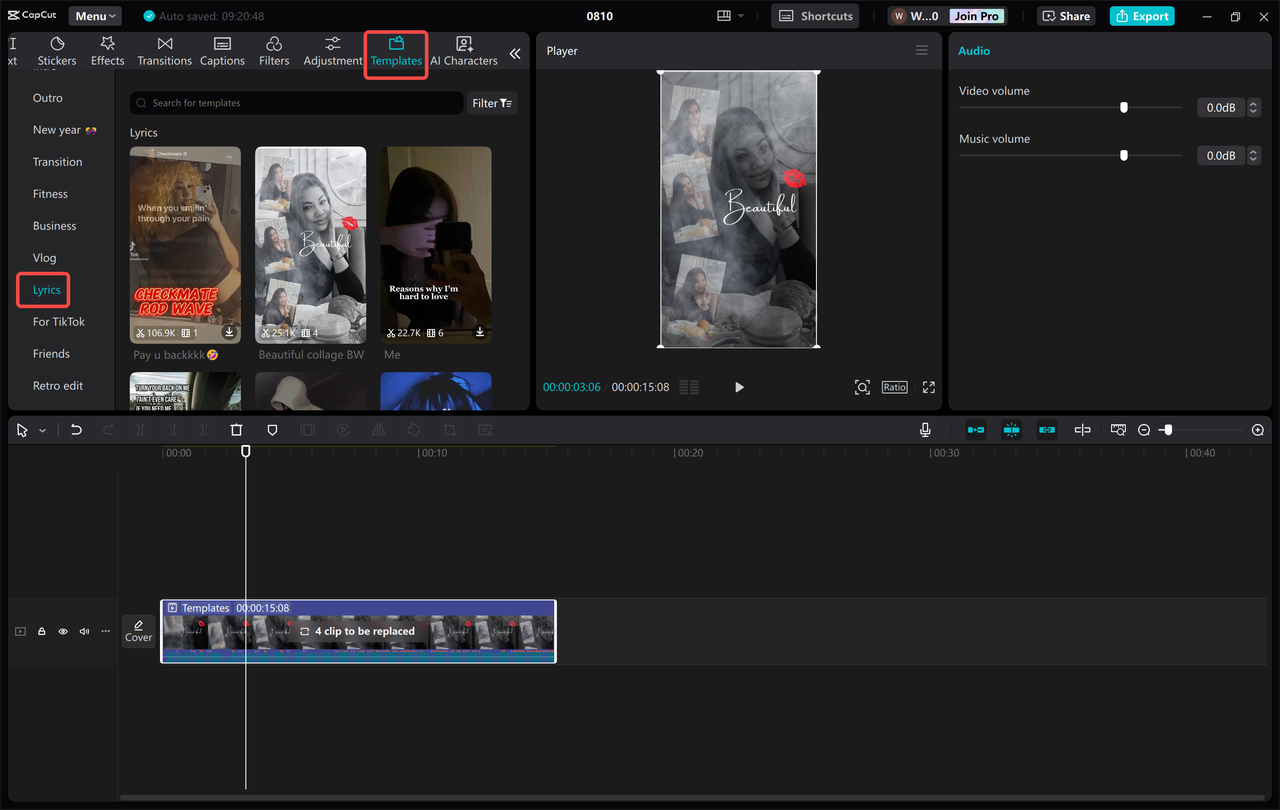
Task: Lock the main track
Action: [x=42, y=631]
